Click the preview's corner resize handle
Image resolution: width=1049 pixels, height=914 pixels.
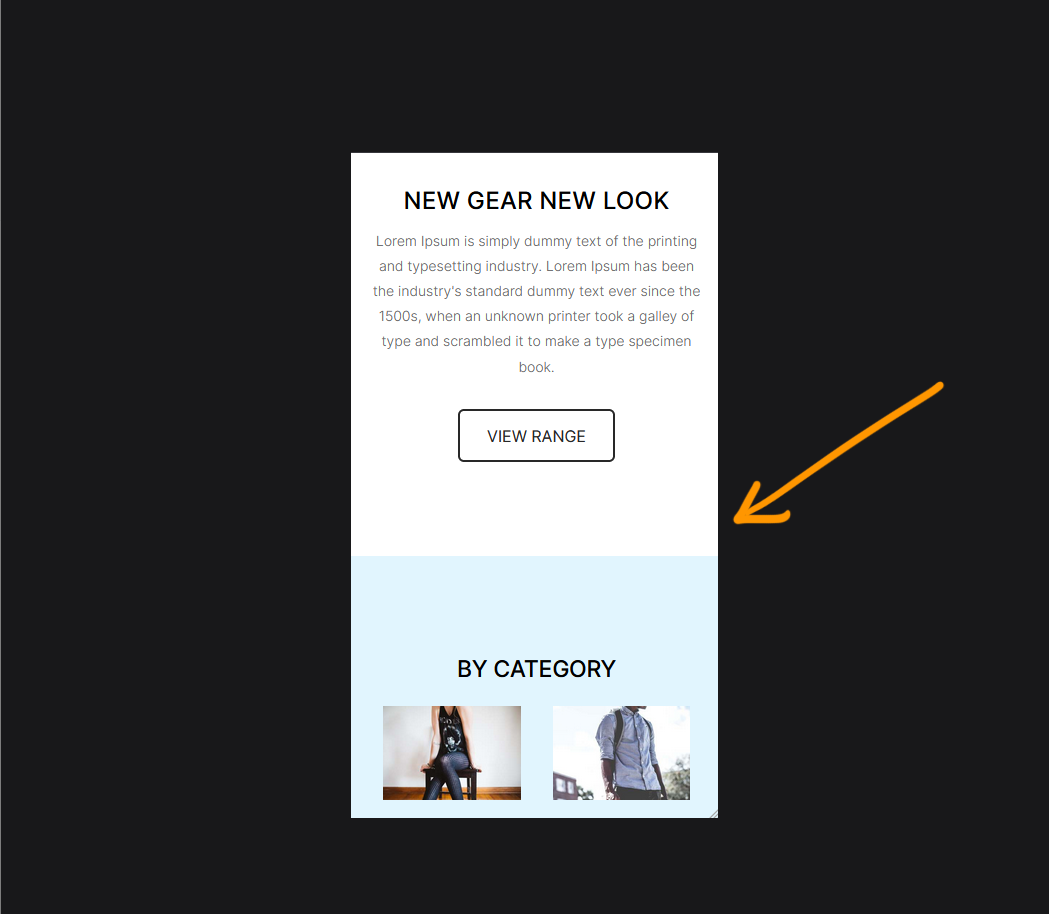tap(714, 814)
